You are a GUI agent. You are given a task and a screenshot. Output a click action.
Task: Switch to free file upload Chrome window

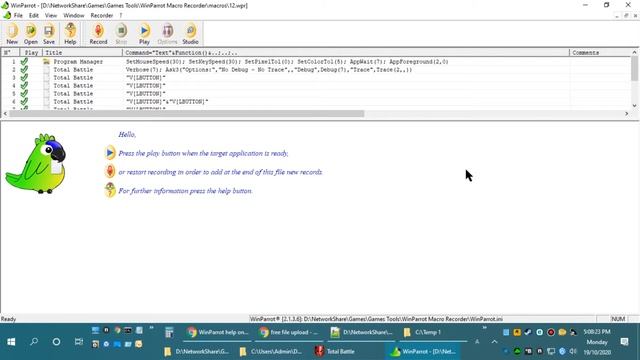(x=289, y=332)
